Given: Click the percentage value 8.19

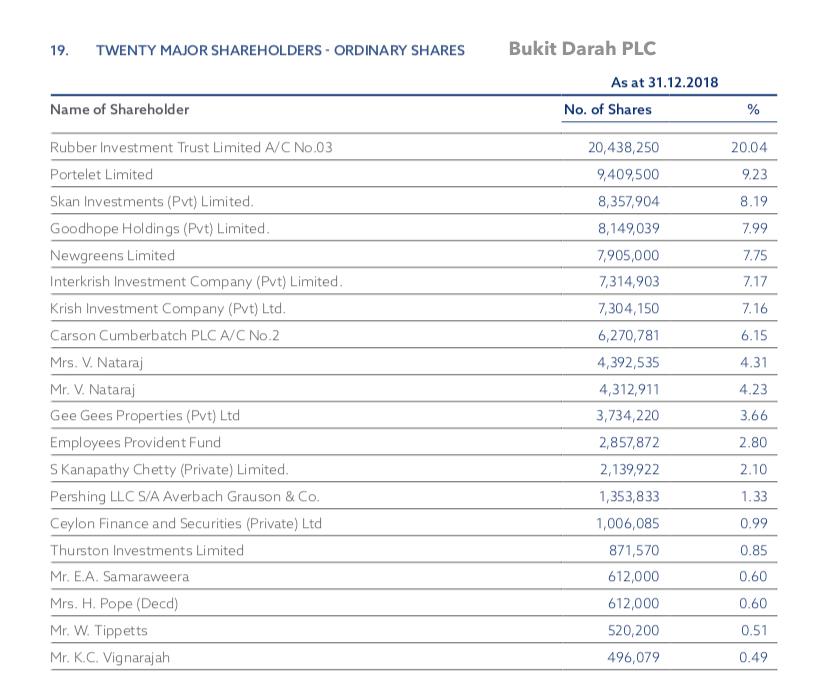Looking at the screenshot, I should tap(753, 201).
